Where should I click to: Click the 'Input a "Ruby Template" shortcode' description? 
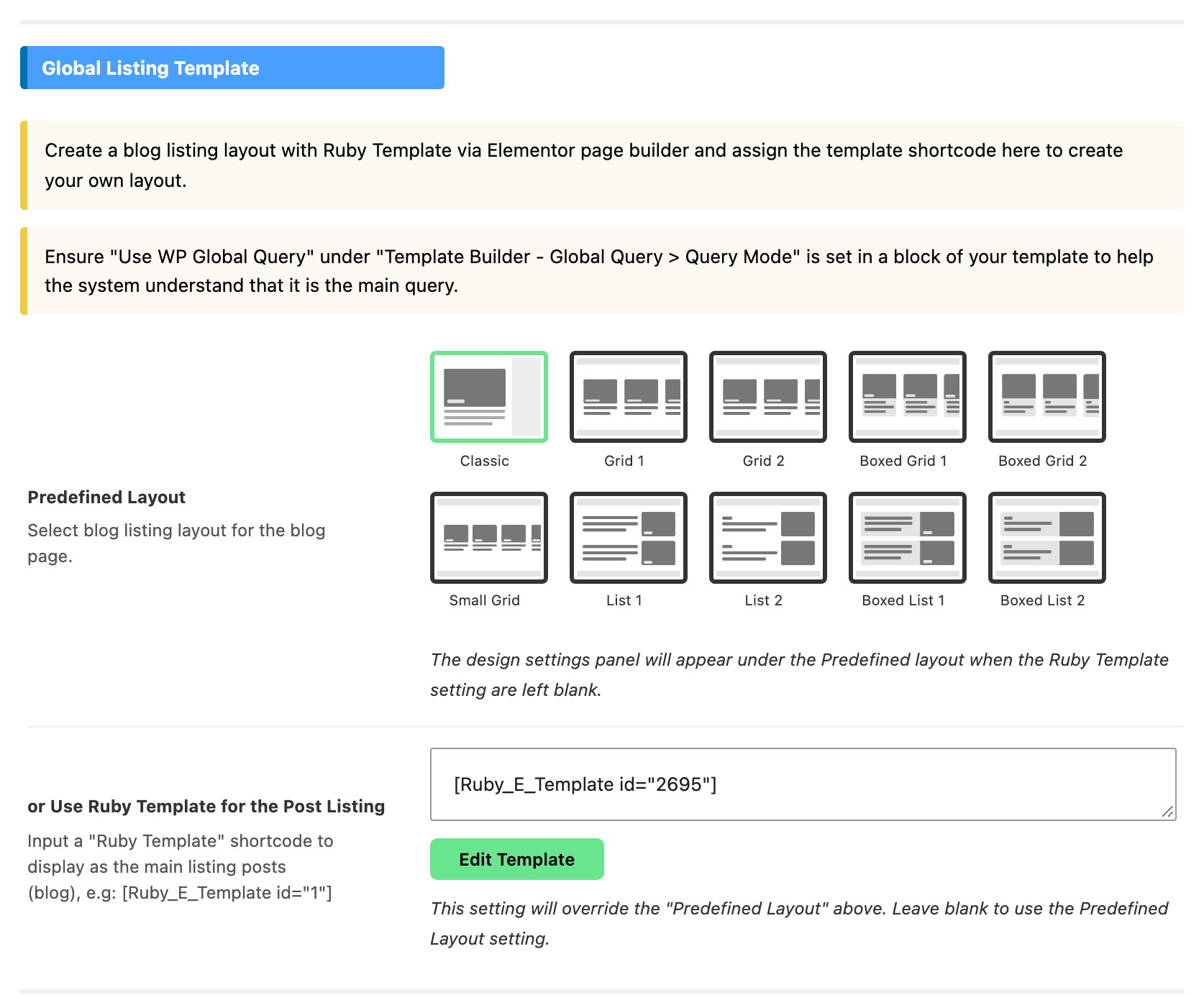click(181, 867)
